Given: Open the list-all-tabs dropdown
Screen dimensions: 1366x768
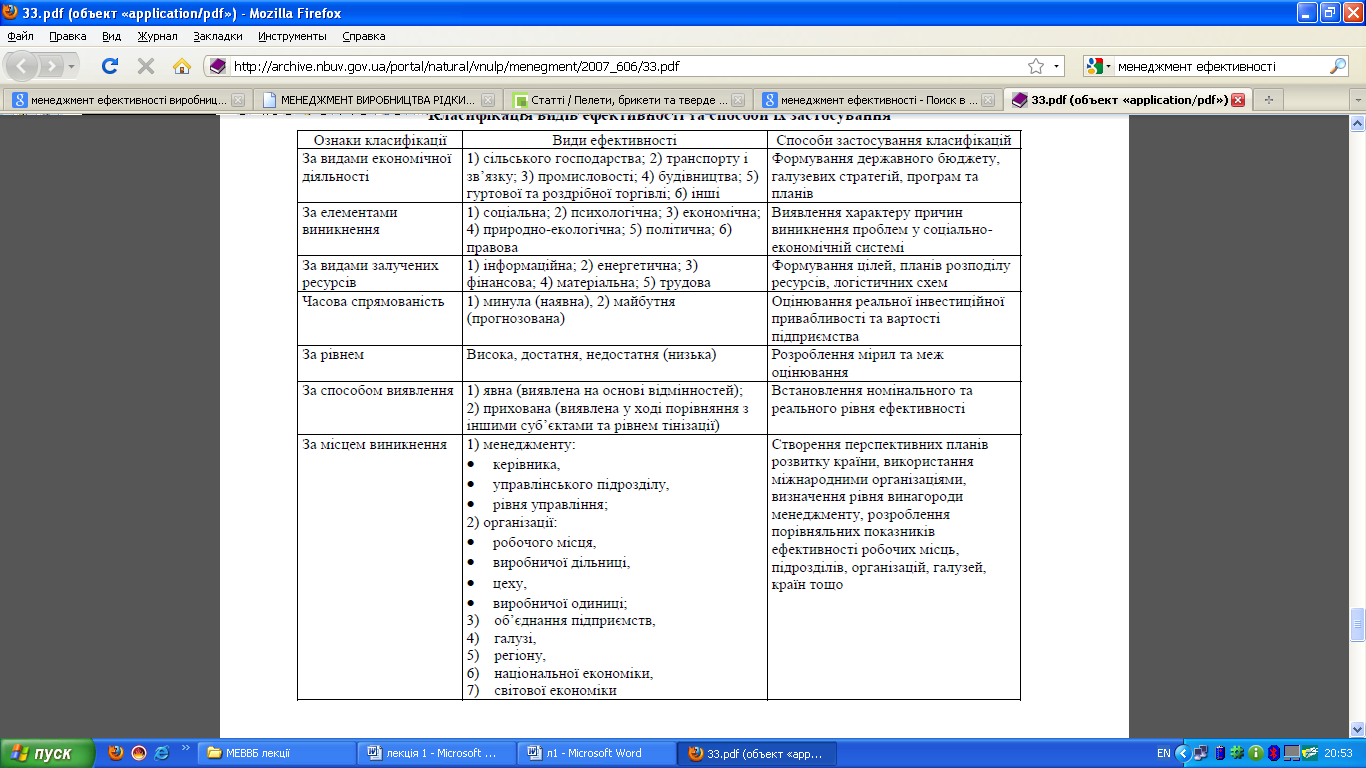Looking at the screenshot, I should [x=1357, y=100].
